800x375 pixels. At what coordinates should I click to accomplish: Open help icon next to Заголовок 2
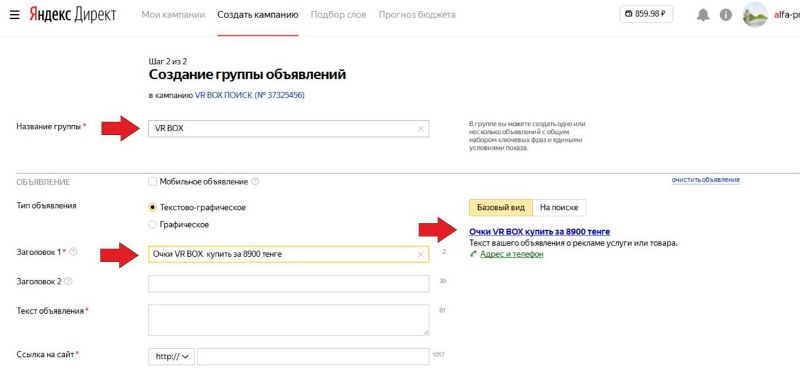69,281
